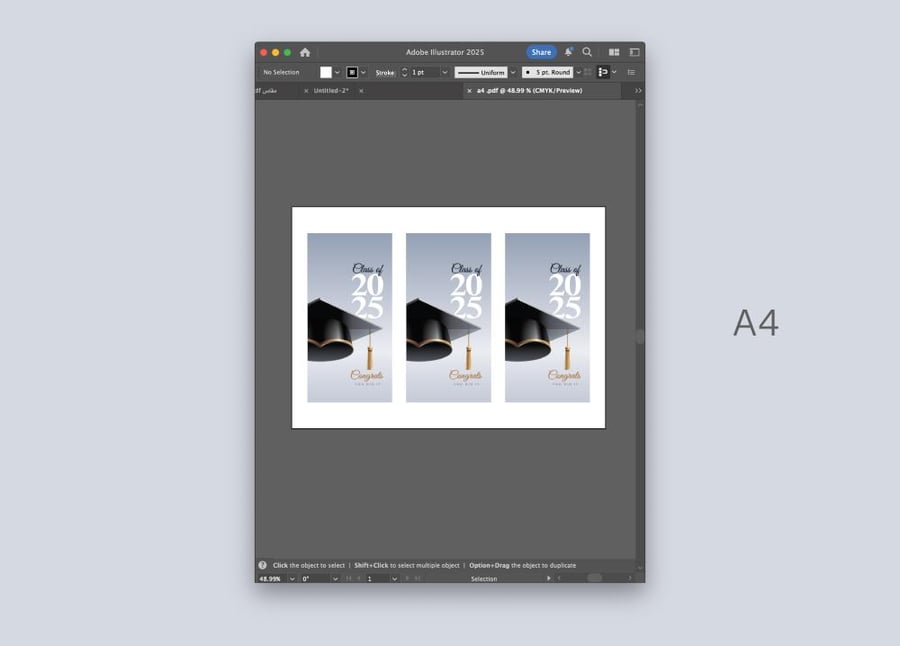Viewport: 900px width, 646px height.
Task: Click the Uniform width profile box
Action: (x=481, y=72)
